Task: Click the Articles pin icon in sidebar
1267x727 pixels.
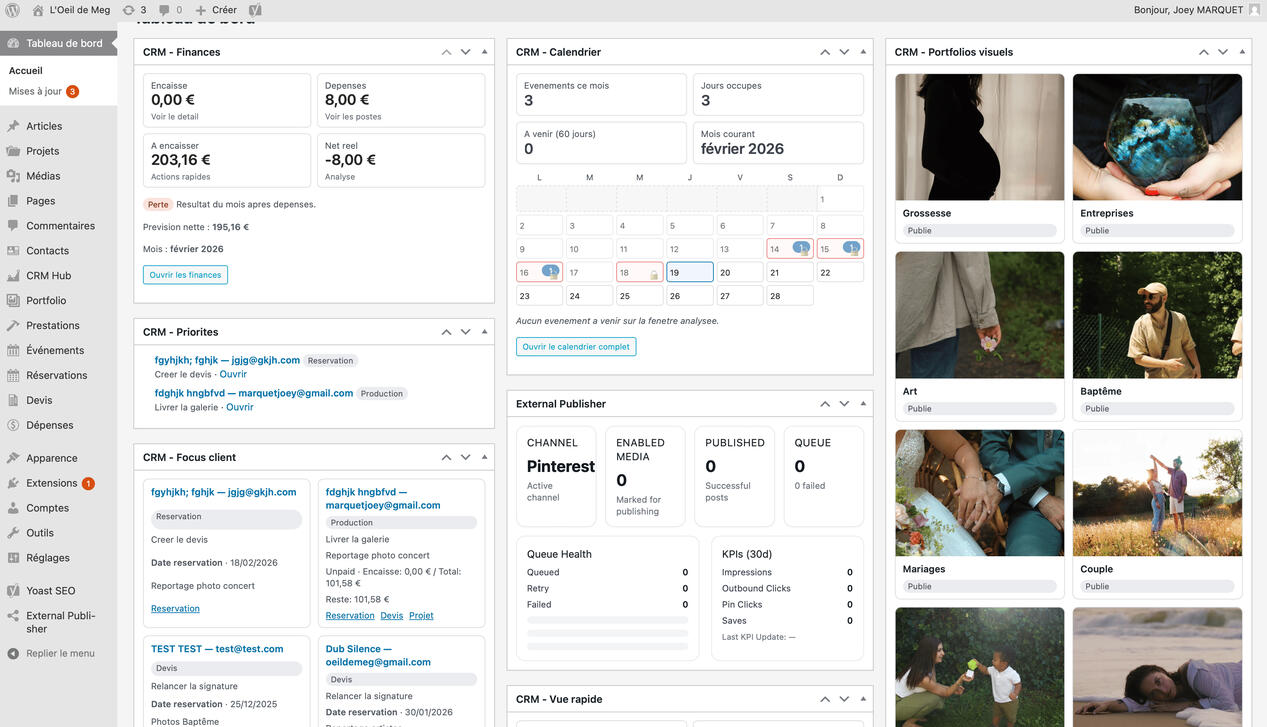Action: pyautogui.click(x=13, y=126)
